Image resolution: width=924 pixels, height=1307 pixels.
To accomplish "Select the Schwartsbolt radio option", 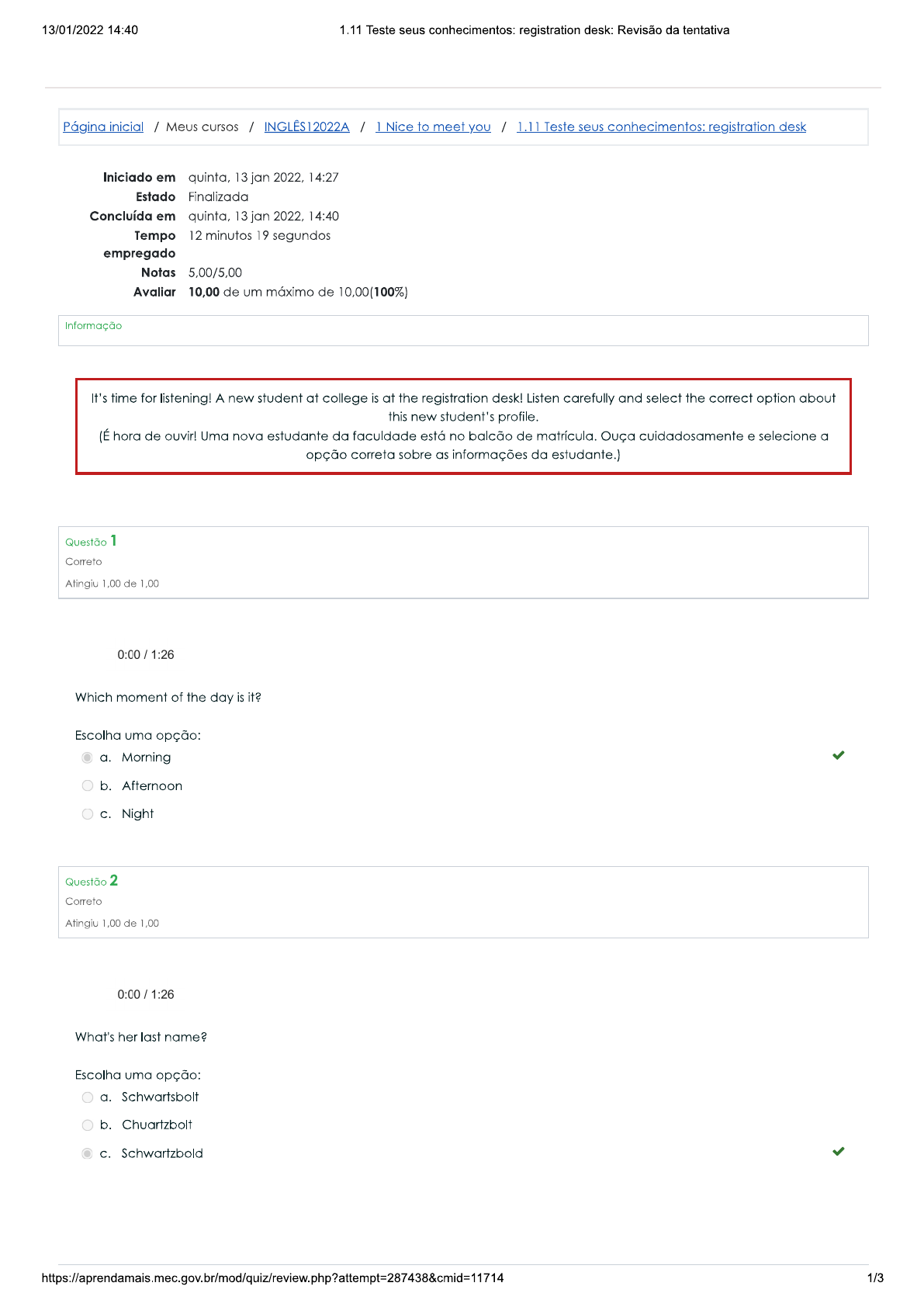I will point(88,1097).
